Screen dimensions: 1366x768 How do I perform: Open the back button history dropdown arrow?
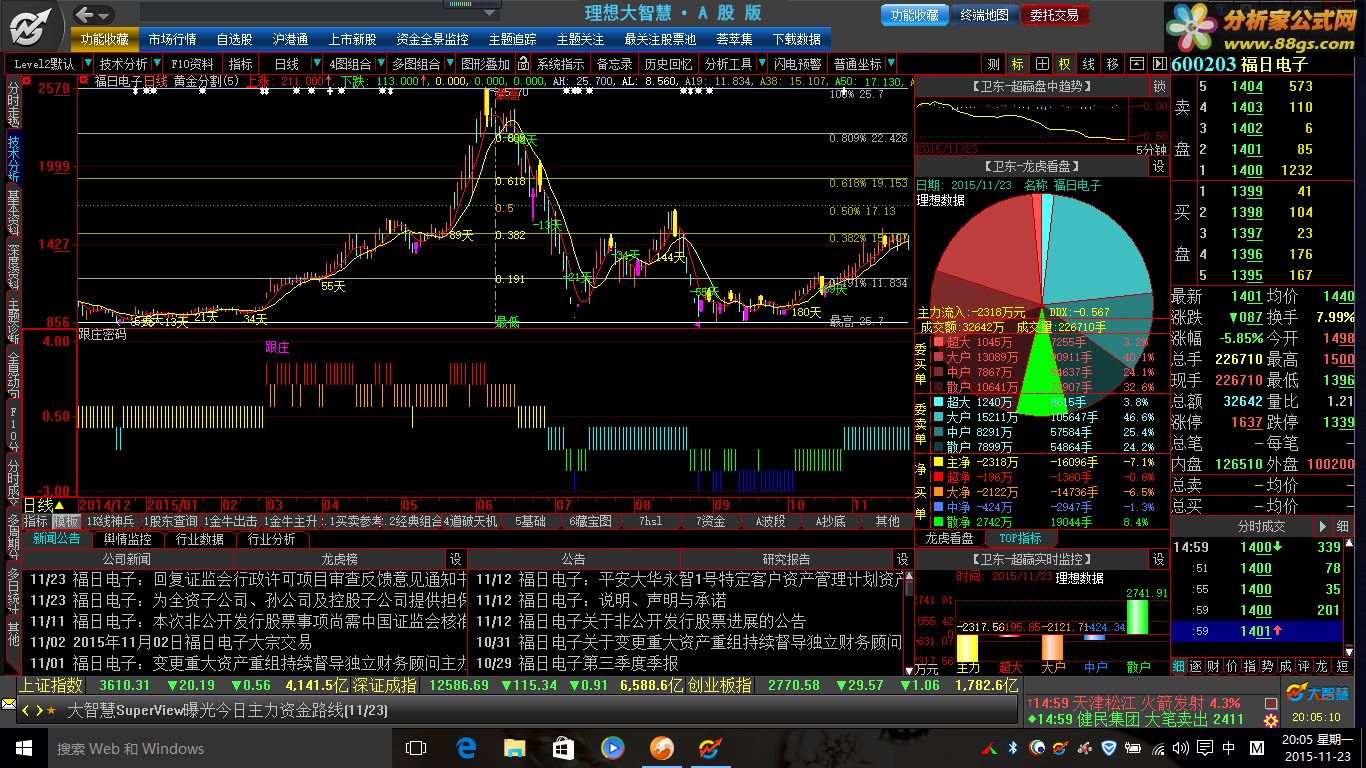point(105,14)
